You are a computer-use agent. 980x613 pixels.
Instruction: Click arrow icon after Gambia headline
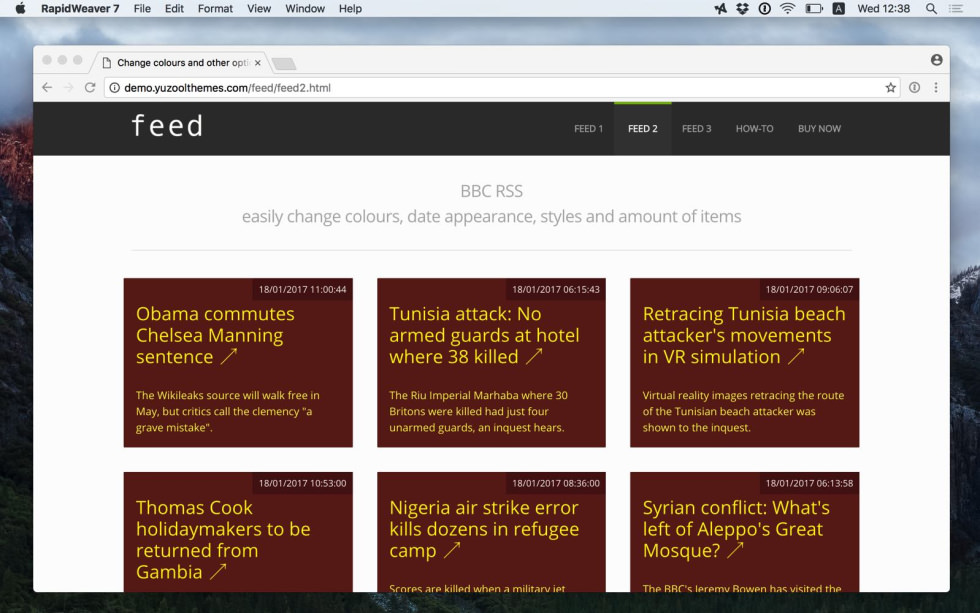tap(218, 571)
